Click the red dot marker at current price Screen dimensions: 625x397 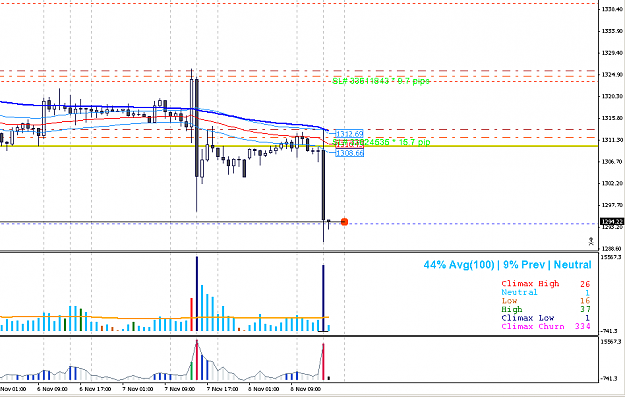(344, 222)
